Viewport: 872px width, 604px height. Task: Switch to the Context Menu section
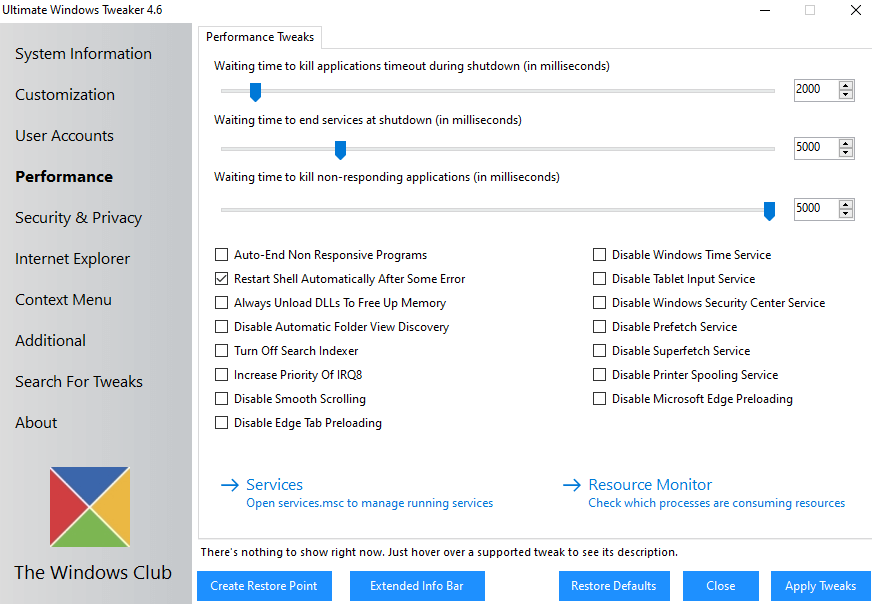point(63,300)
